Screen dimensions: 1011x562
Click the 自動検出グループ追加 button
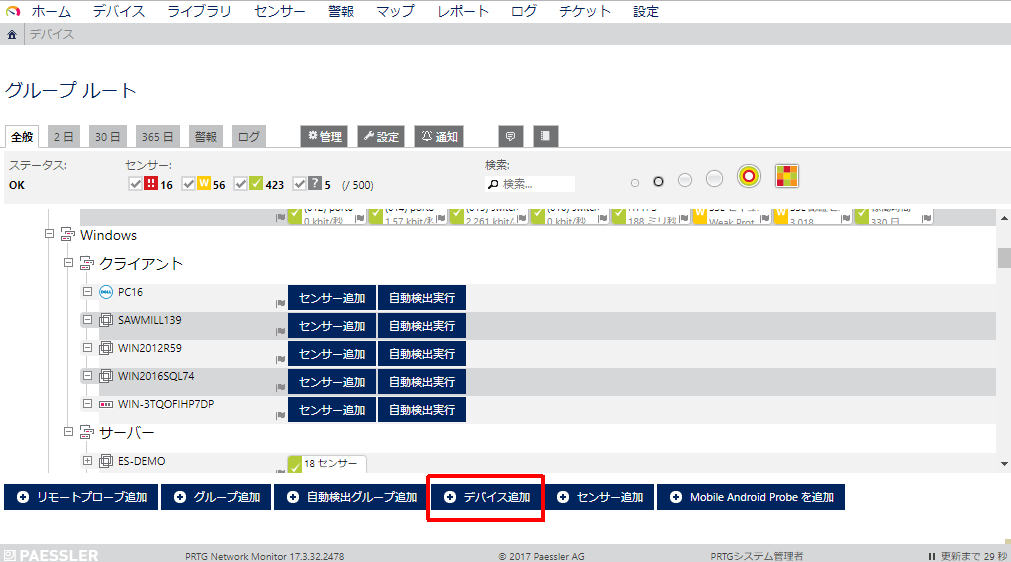pyautogui.click(x=352, y=497)
